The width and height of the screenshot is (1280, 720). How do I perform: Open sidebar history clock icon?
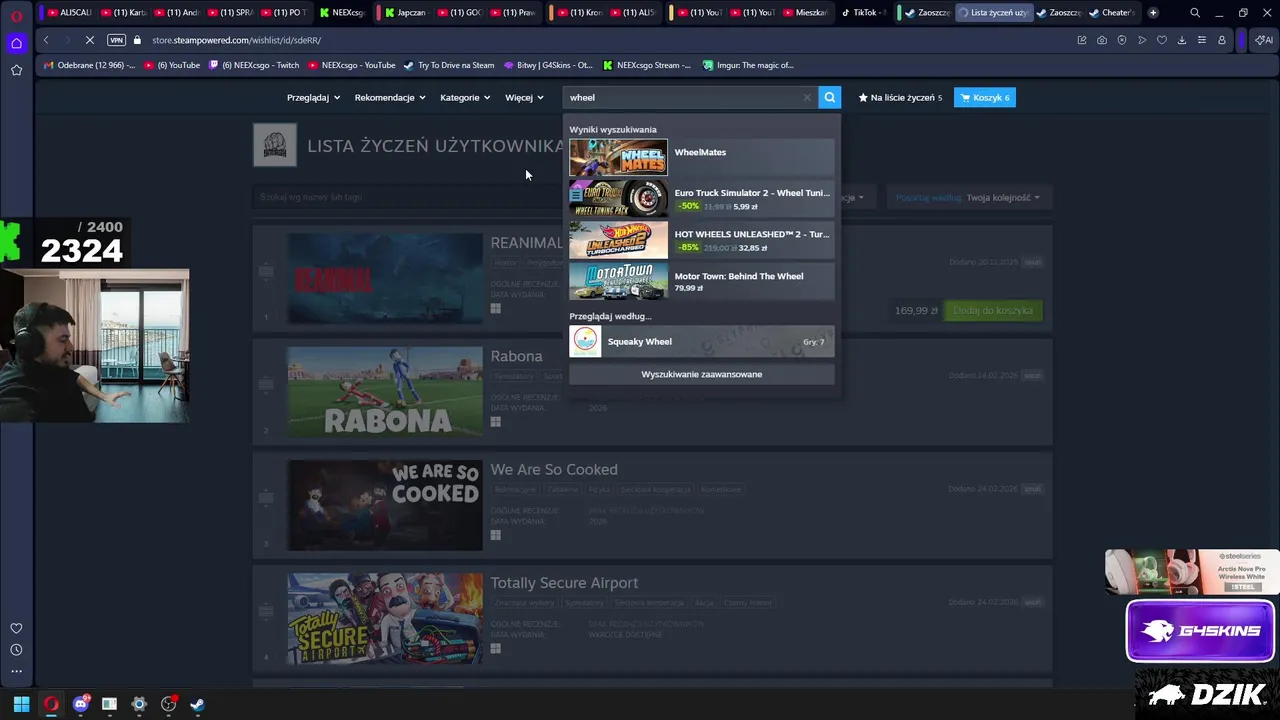16,650
